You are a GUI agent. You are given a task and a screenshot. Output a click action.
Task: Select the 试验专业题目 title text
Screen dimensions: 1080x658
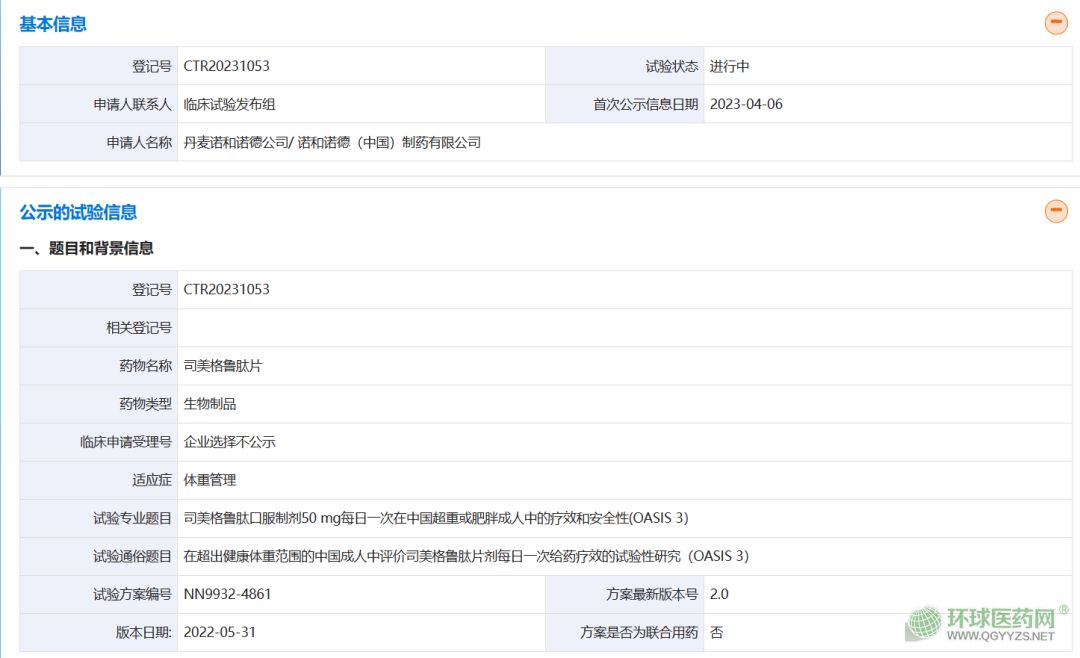pos(435,518)
